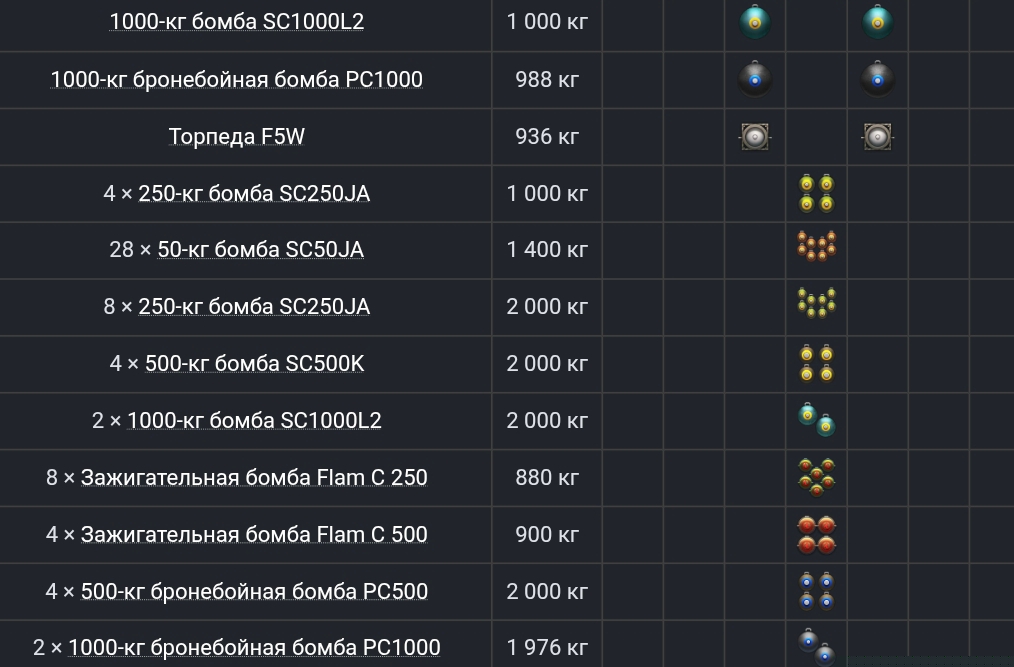1014x667 pixels.
Task: Follow the 500-кг бомба SC500K link
Action: [x=254, y=364]
